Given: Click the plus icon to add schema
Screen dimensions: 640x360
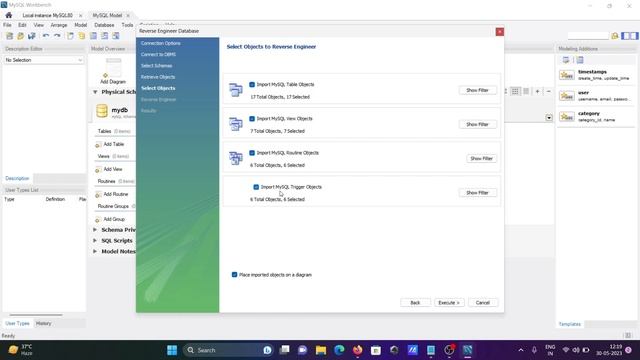Looking at the screenshot, I should point(538,91).
